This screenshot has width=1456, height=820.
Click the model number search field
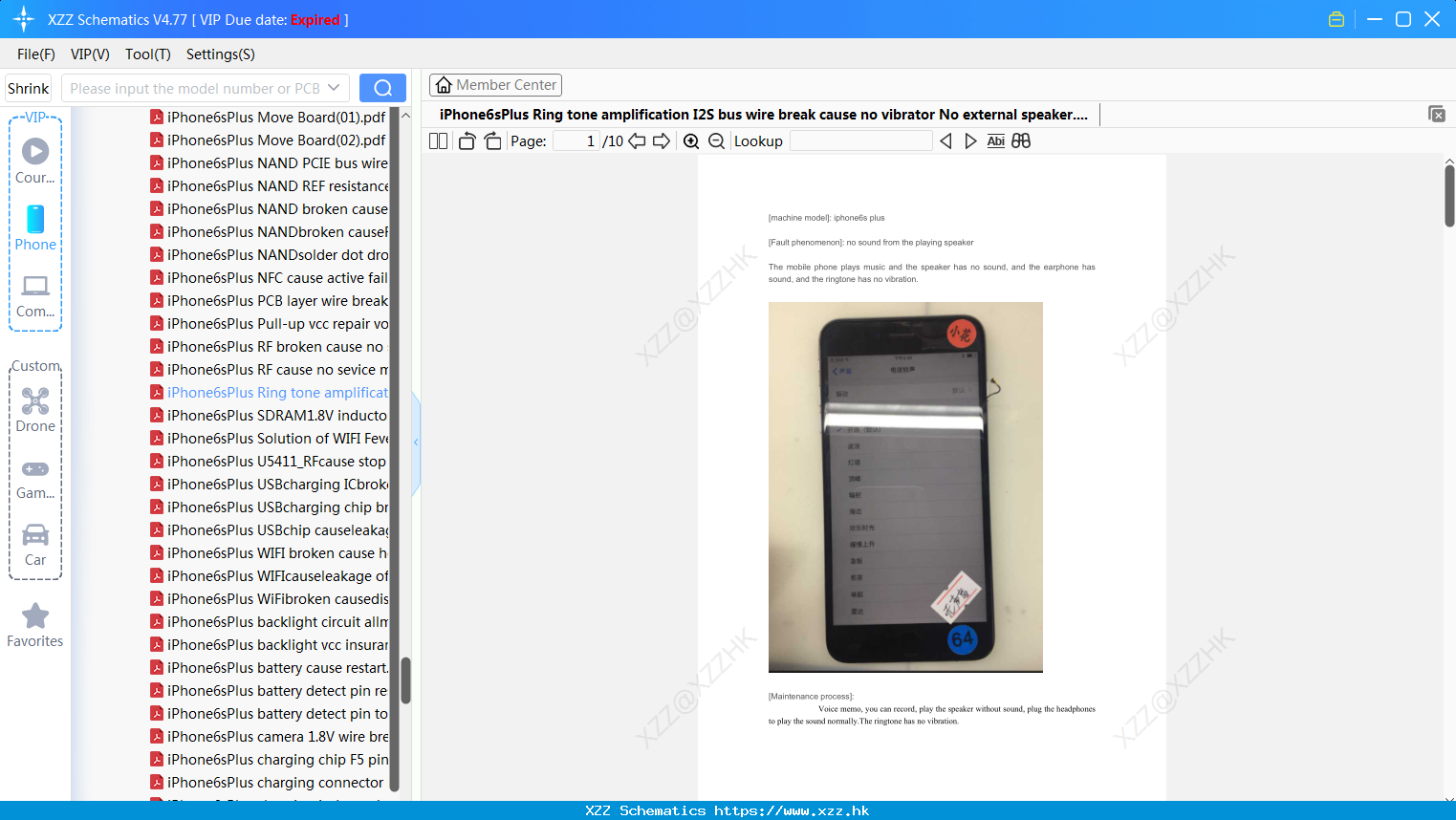pos(195,88)
